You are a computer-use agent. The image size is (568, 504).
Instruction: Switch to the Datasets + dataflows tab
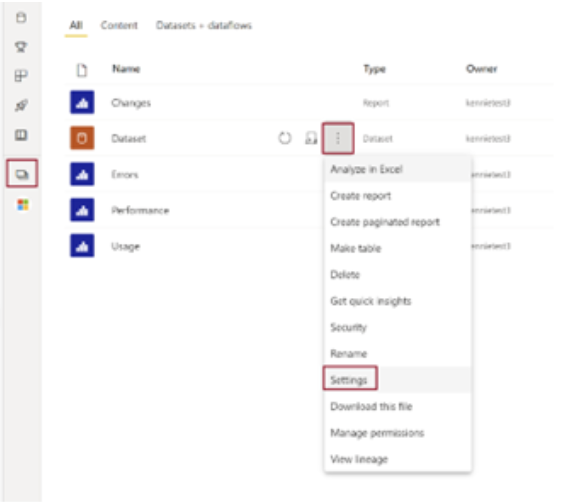point(204,25)
